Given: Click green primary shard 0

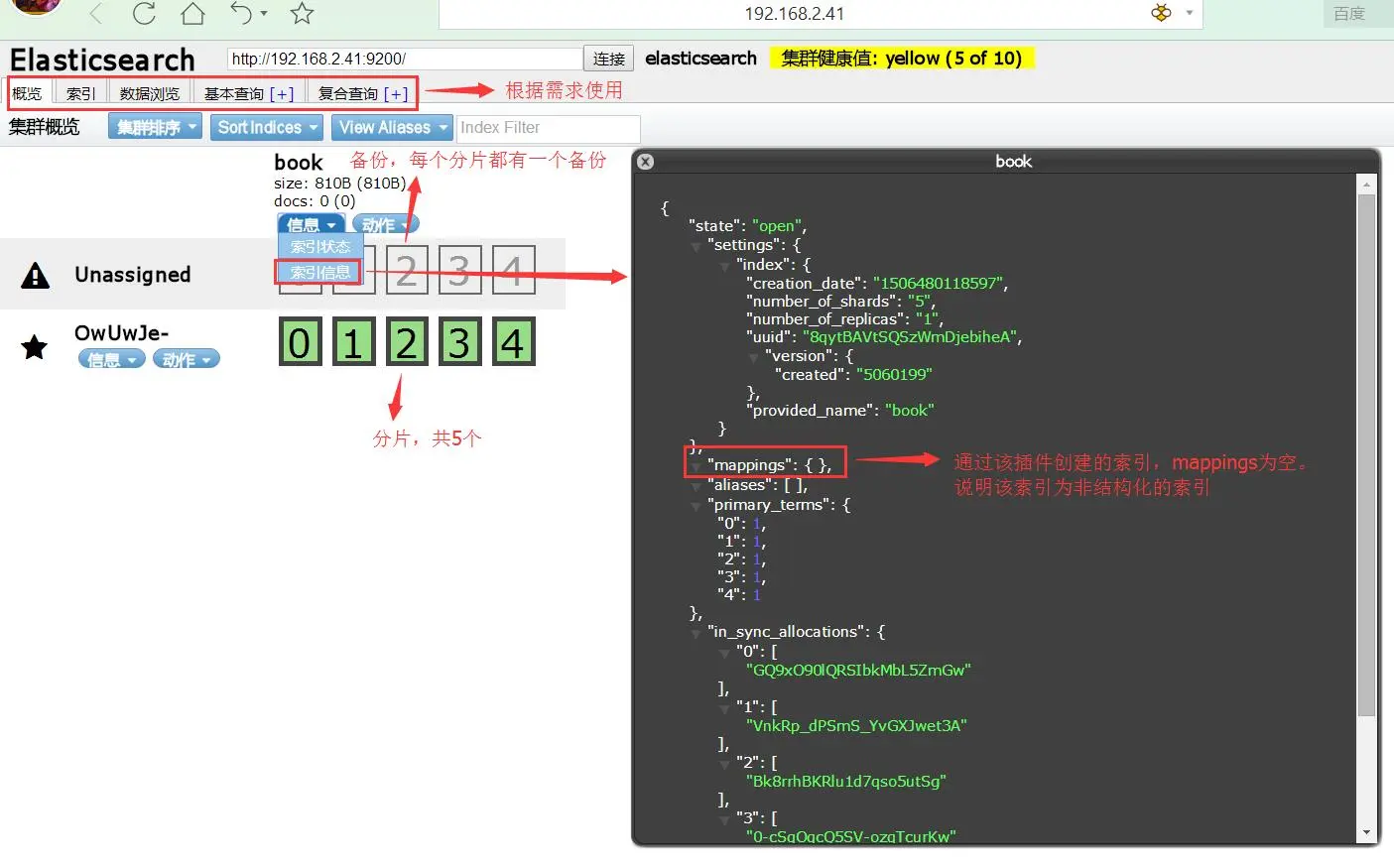Looking at the screenshot, I should click(x=300, y=342).
